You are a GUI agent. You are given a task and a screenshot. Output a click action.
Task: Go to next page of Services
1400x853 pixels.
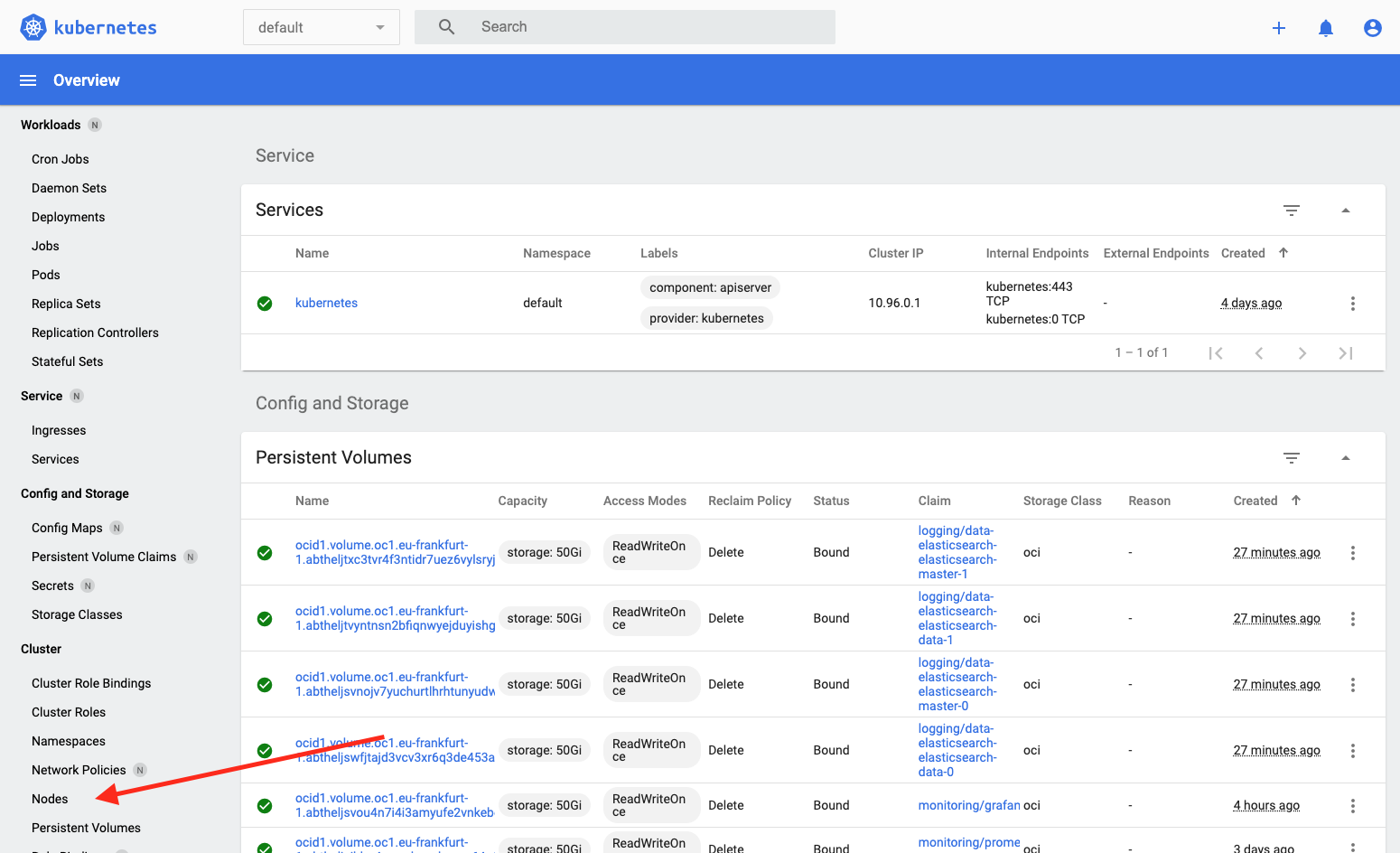(x=1302, y=353)
